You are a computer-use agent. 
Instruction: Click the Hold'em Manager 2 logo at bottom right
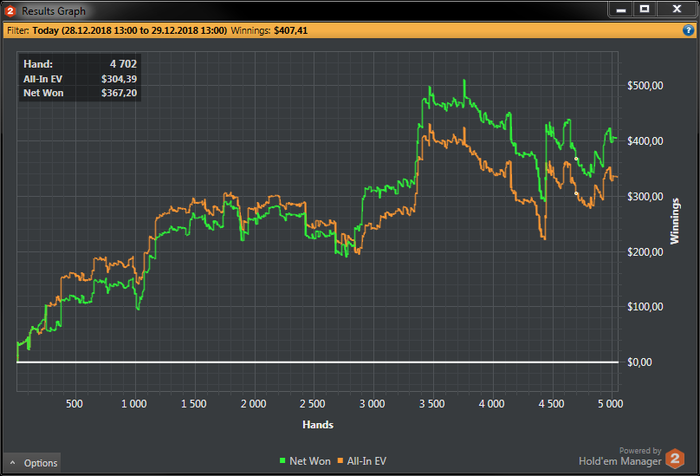tap(675, 459)
